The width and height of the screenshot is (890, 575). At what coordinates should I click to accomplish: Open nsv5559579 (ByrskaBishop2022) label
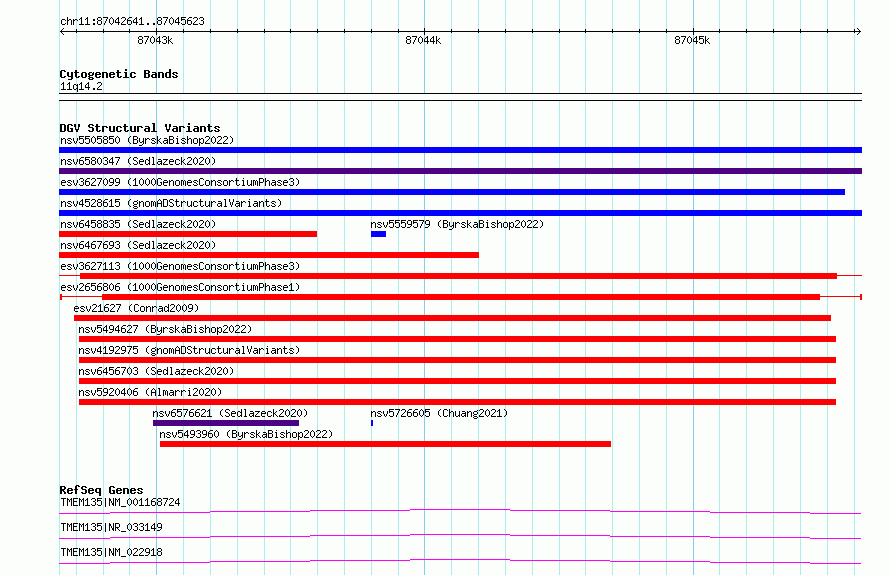pyautogui.click(x=457, y=224)
